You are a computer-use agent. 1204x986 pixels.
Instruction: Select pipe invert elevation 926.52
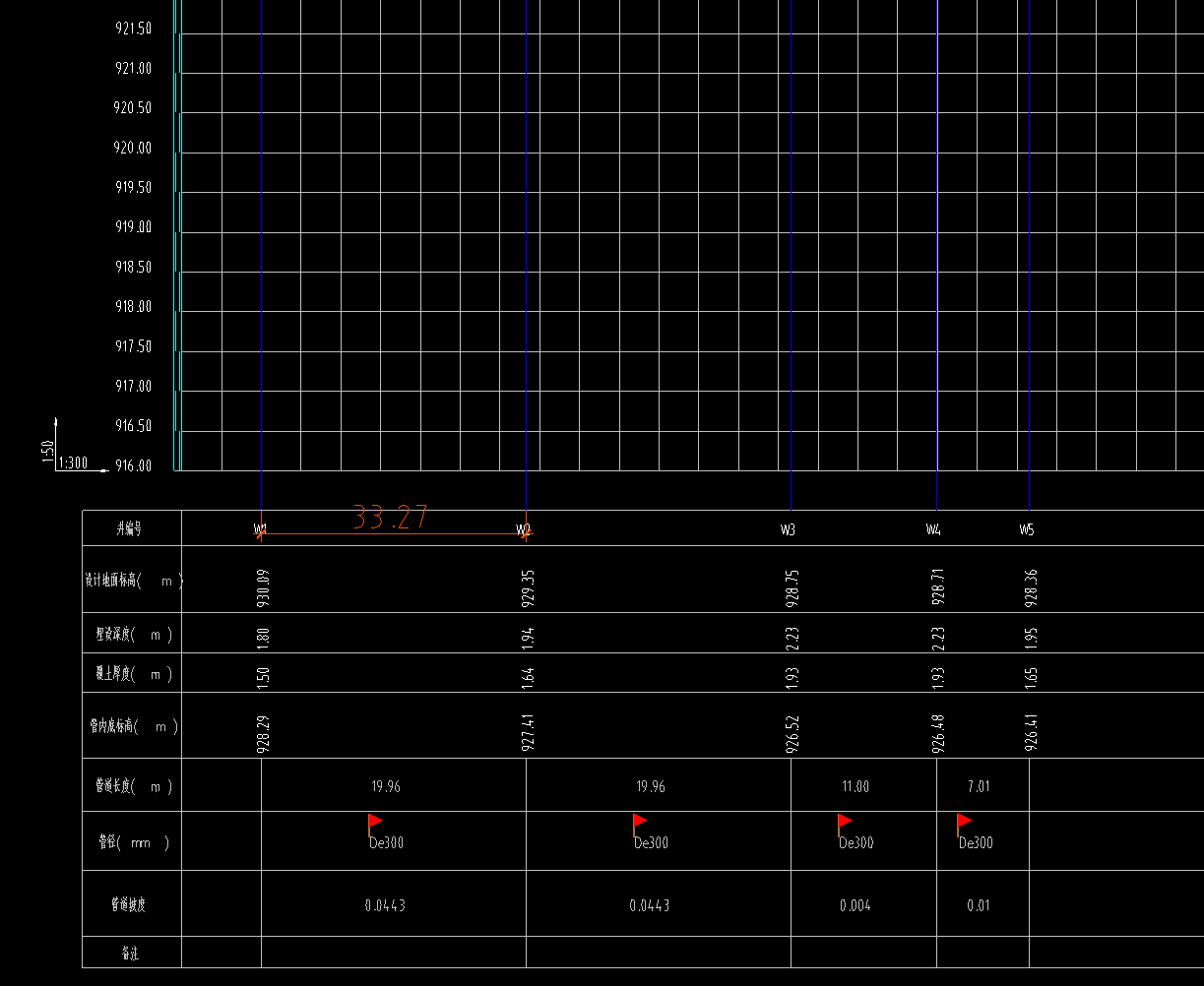[x=792, y=733]
